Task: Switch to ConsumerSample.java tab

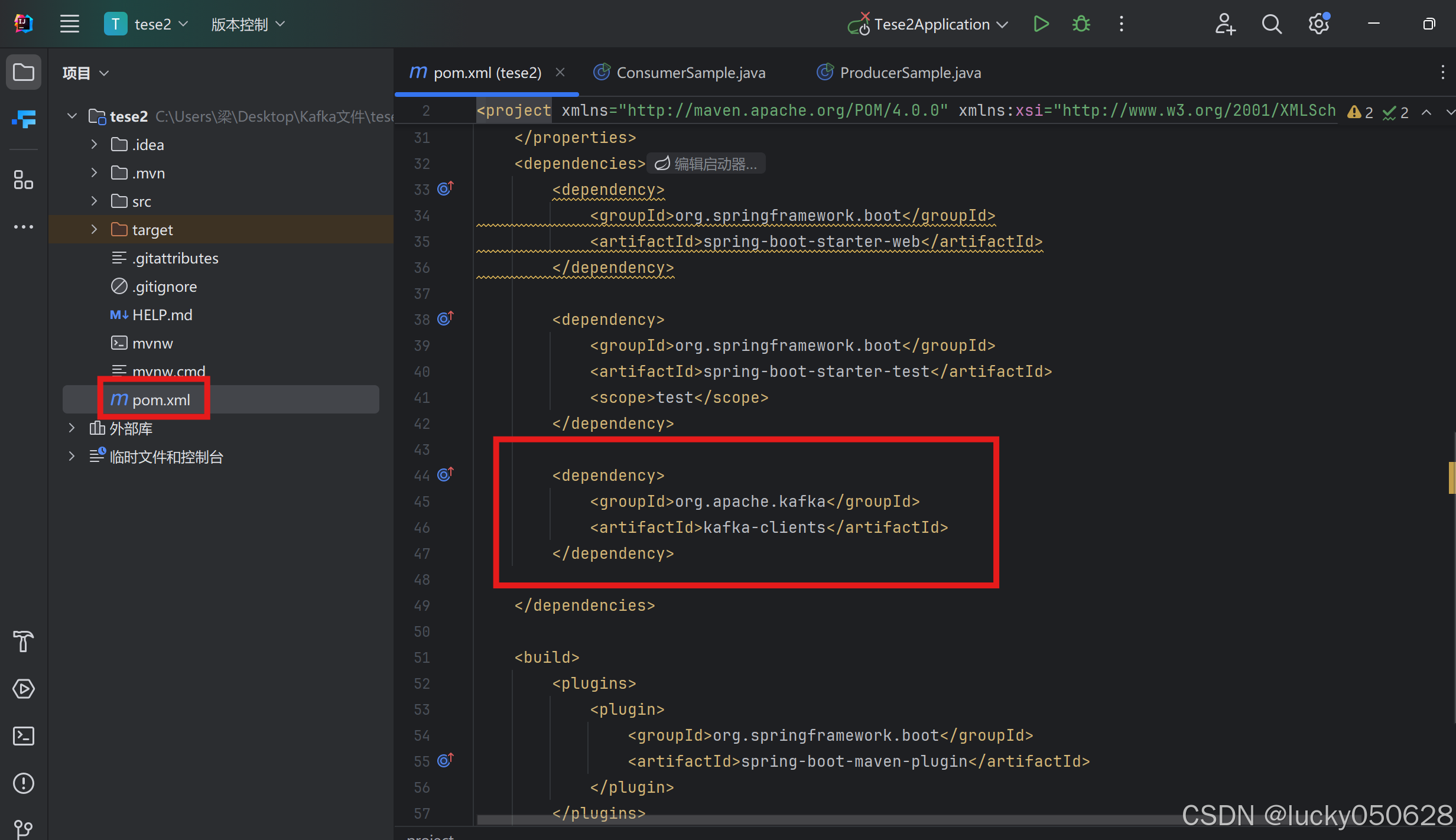Action: 690,73
